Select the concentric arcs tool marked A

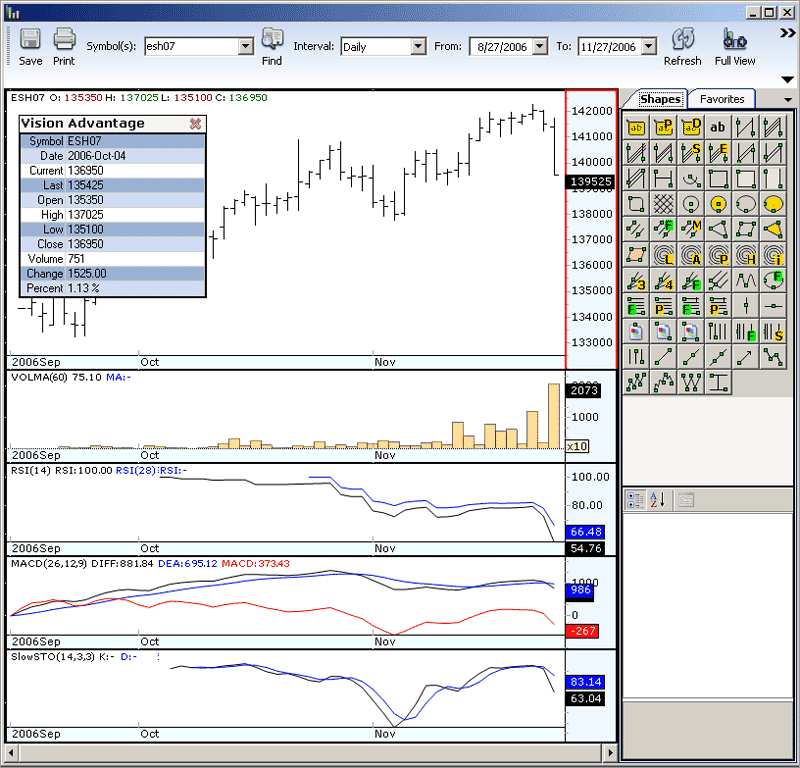click(x=691, y=255)
